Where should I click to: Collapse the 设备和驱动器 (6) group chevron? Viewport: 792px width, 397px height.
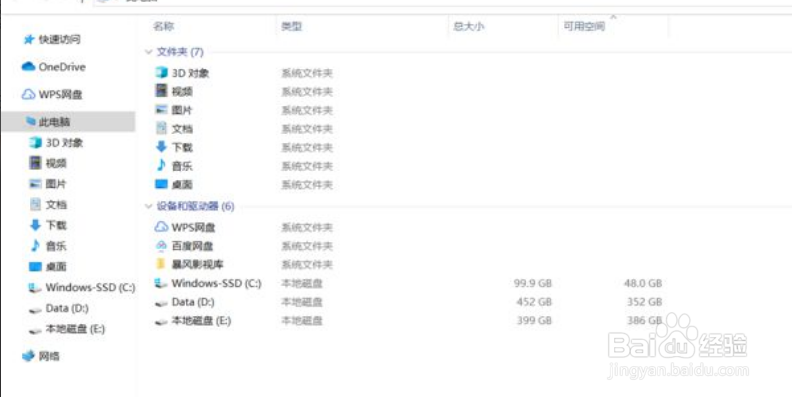tap(148, 206)
